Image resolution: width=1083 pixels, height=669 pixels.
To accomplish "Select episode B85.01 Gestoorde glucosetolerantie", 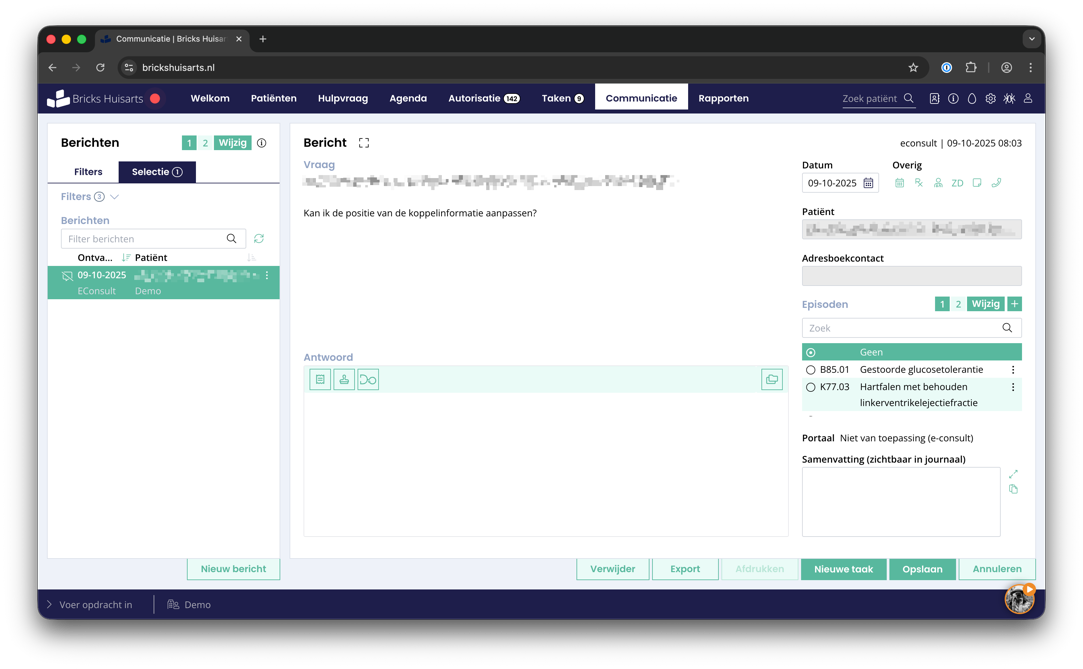I will click(x=811, y=370).
